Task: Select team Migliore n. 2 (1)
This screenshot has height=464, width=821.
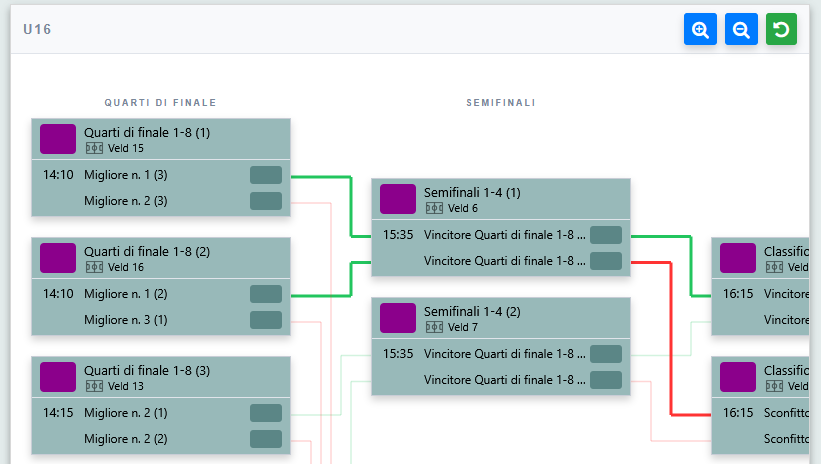Action: click(126, 413)
